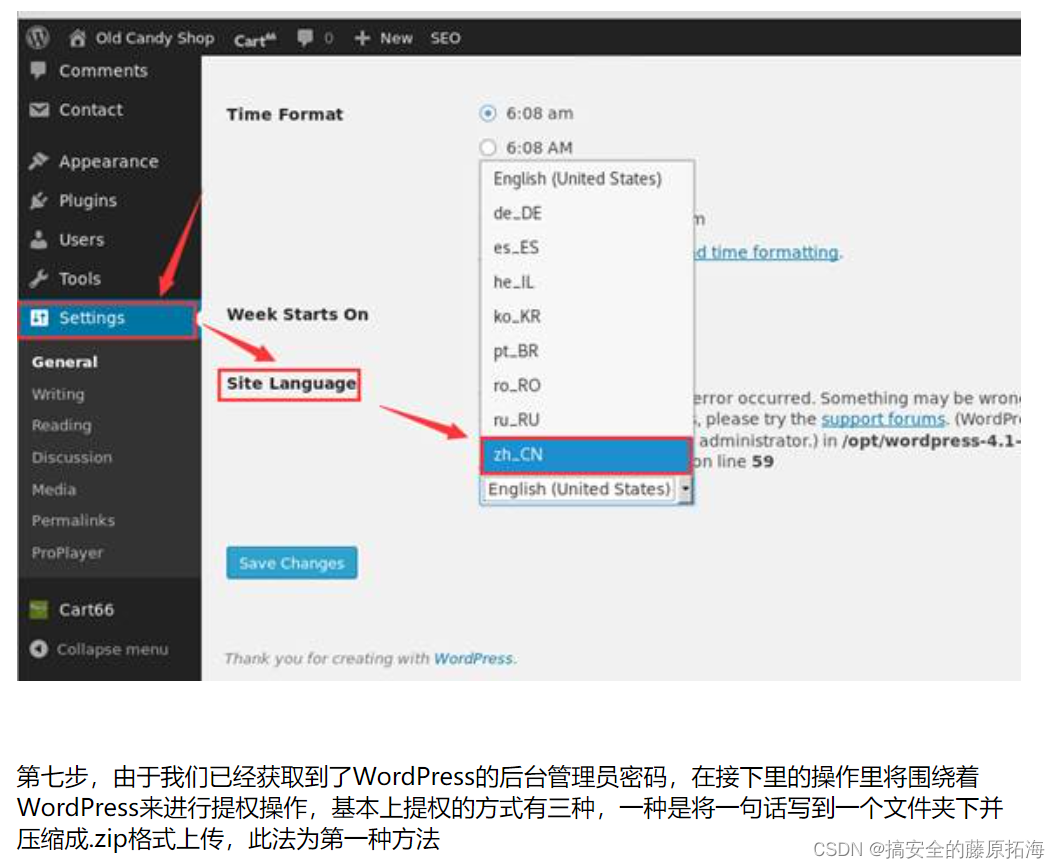Open the Settings menu
The image size is (1060, 868).
click(92, 318)
